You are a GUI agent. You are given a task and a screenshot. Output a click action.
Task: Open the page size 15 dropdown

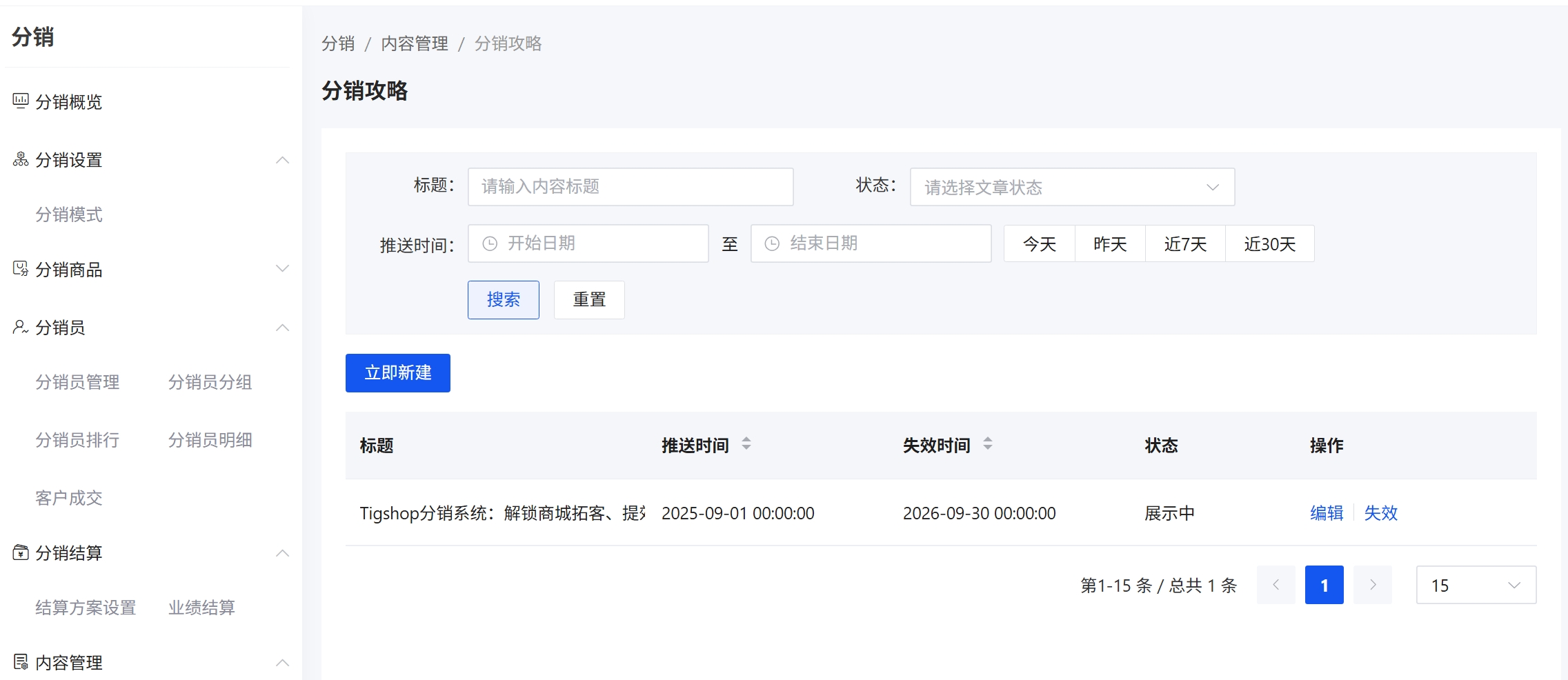[1475, 585]
